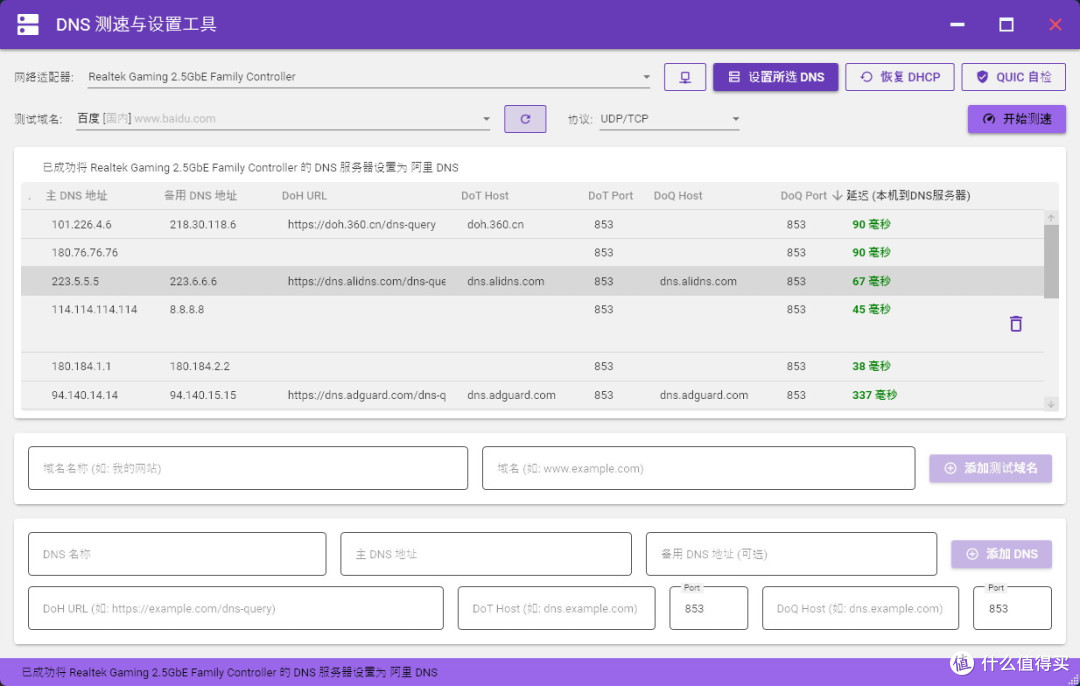Click the 94.140.15.15 backup DNS cell
The height and width of the screenshot is (686, 1080).
point(202,395)
